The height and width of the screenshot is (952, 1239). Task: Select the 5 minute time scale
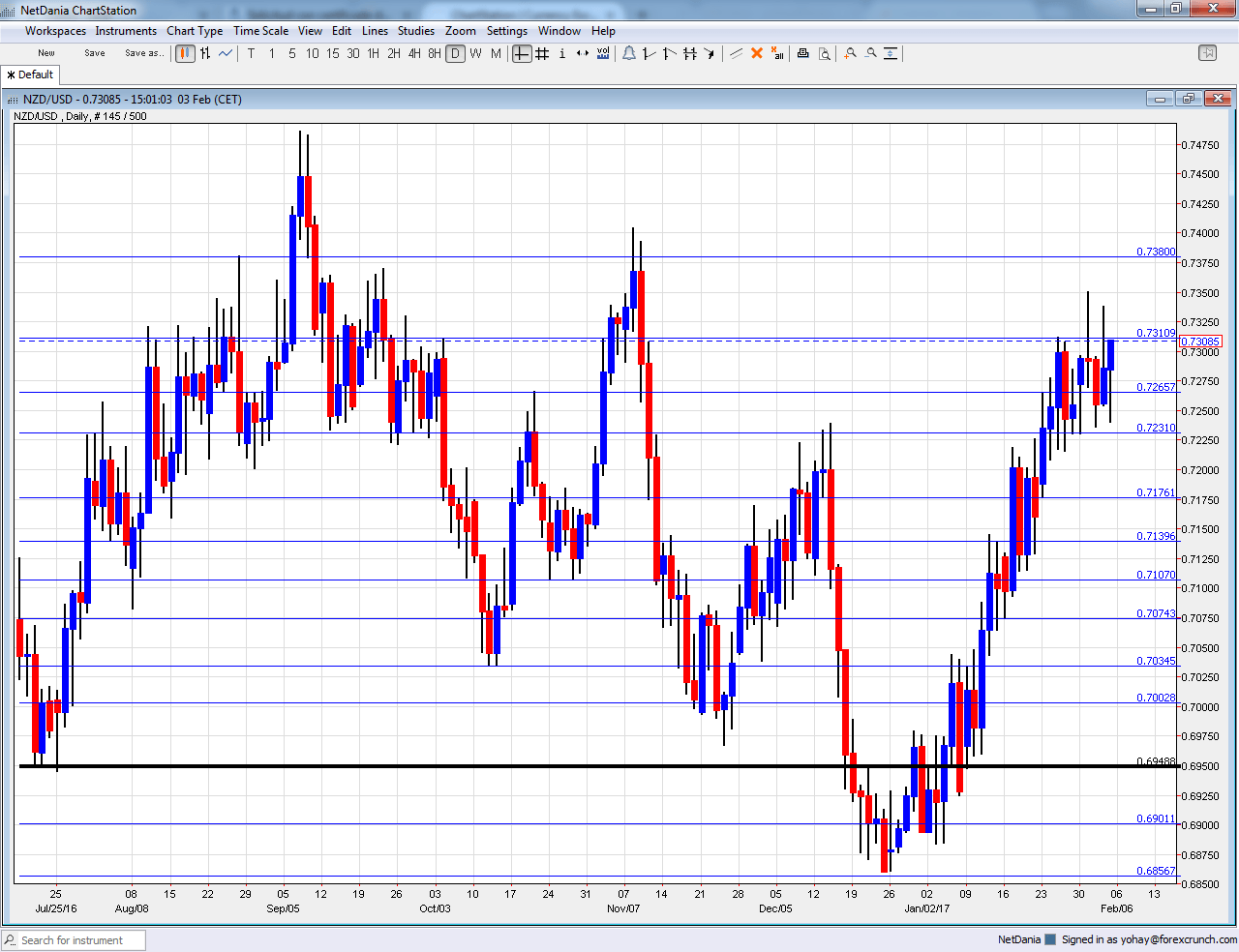(292, 53)
